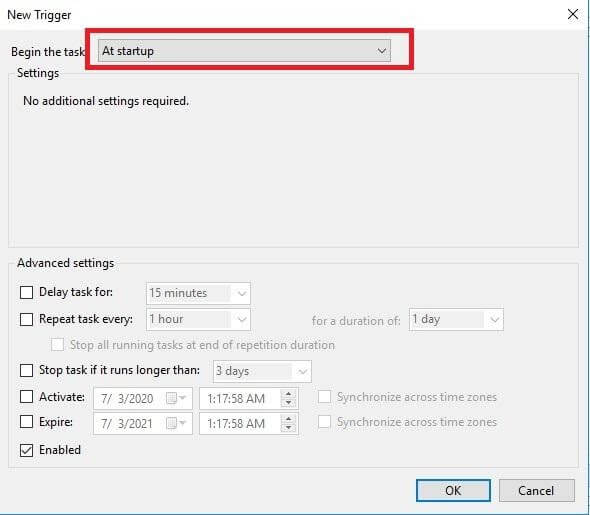The width and height of the screenshot is (590, 515).
Task: Close the New Trigger dialog
Action: (573, 14)
